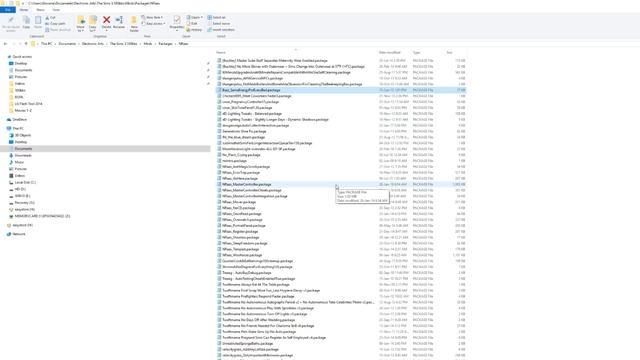Open Desktop under Quick access
The image size is (640, 360).
(x=18, y=63)
